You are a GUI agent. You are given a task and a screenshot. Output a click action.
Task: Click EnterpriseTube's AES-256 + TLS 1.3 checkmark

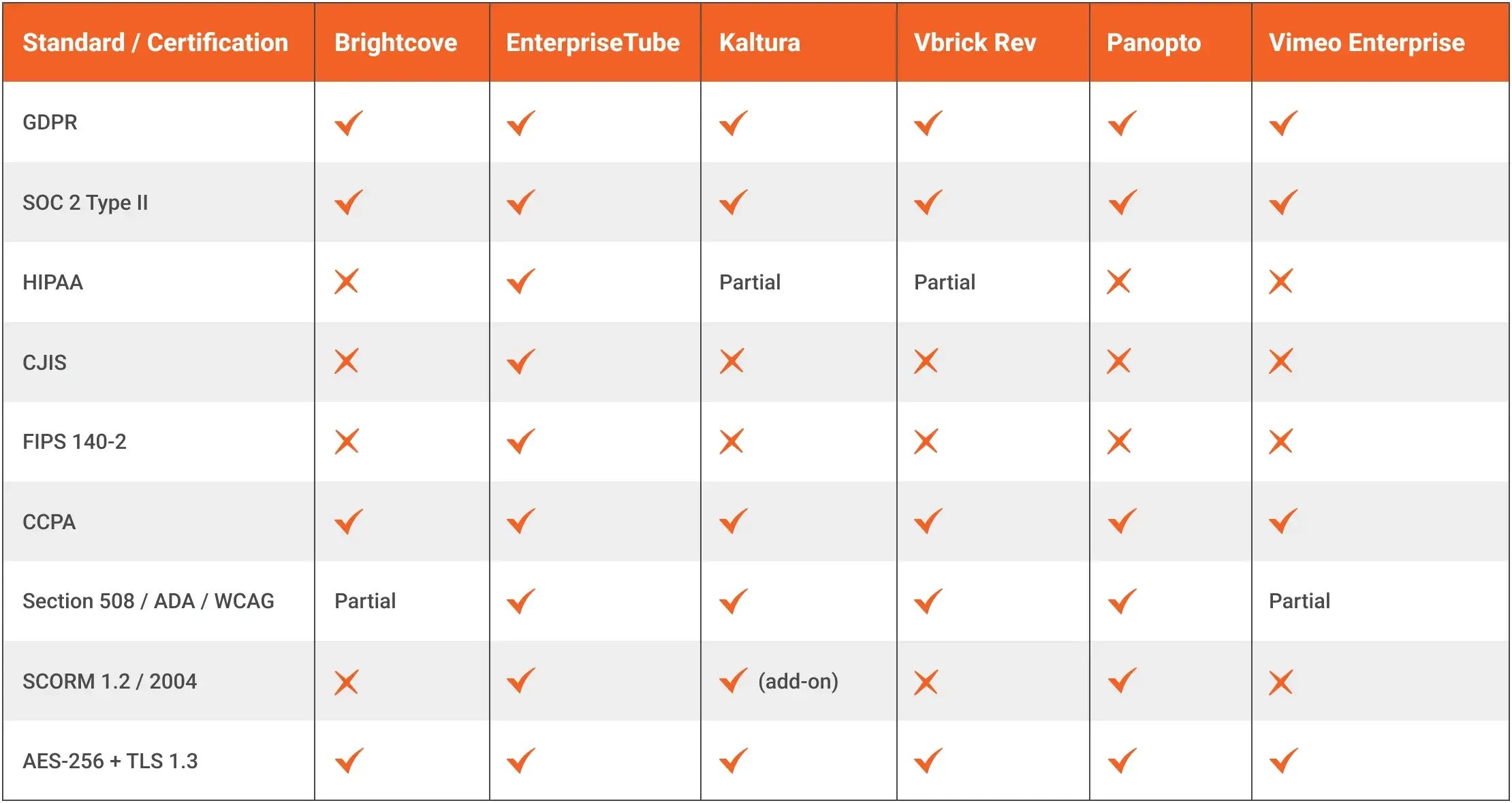tap(521, 761)
